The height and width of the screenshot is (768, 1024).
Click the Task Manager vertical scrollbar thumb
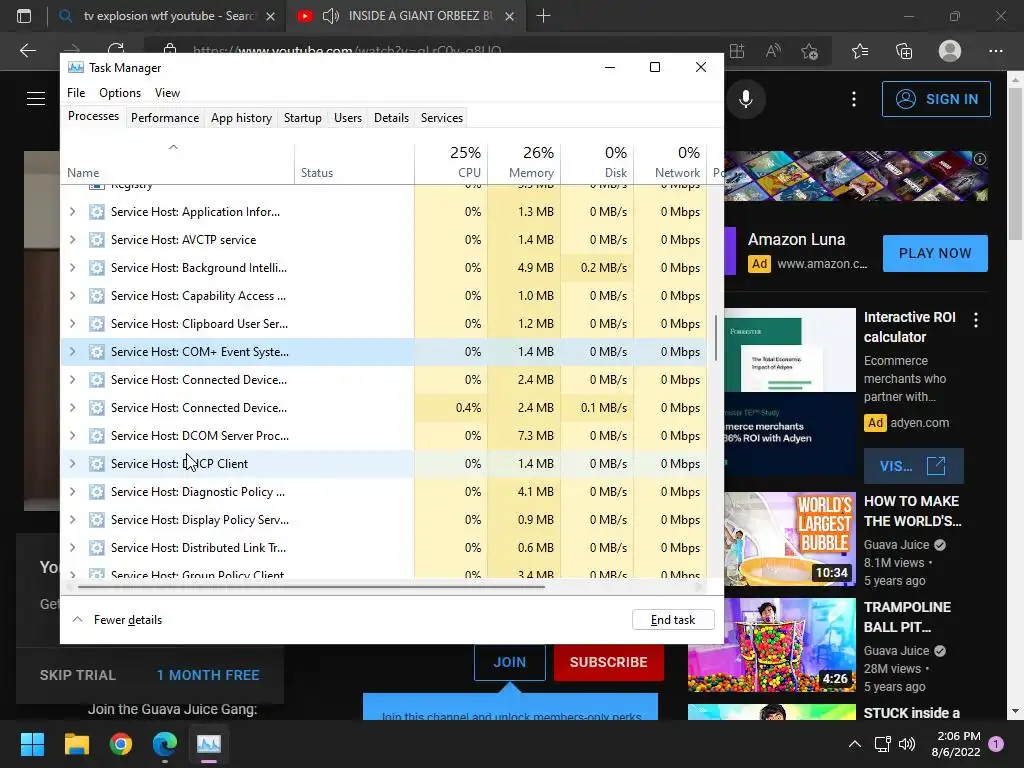(716, 338)
